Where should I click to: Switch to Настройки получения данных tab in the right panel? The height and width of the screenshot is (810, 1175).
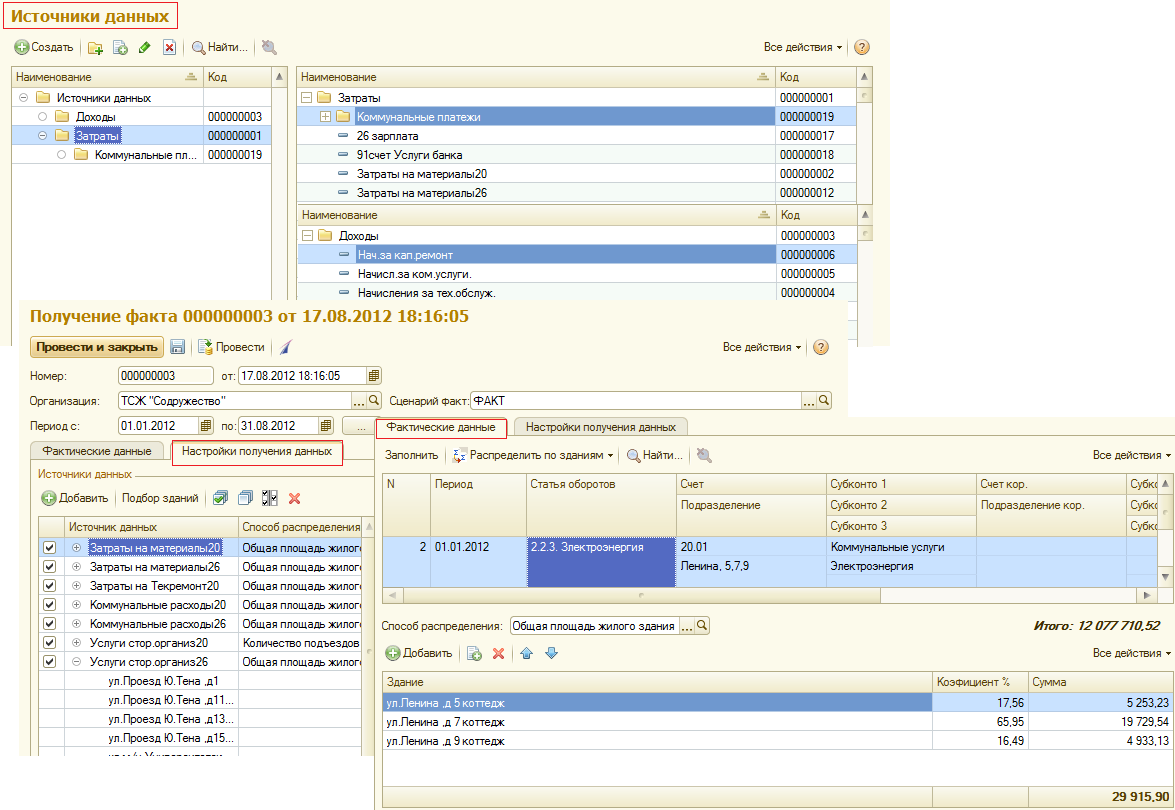(601, 427)
